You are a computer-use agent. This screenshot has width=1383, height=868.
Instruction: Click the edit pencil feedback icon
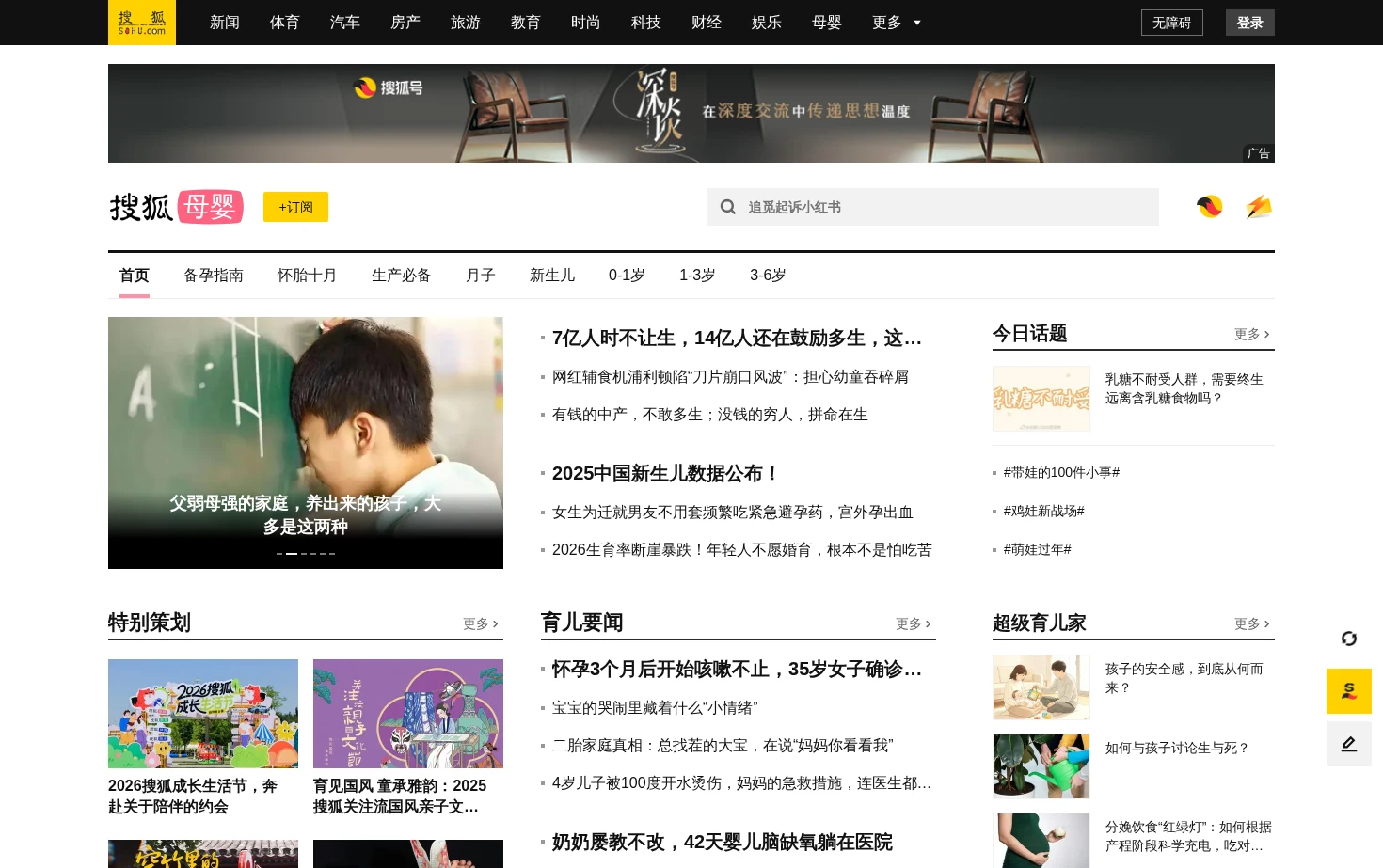[1349, 744]
